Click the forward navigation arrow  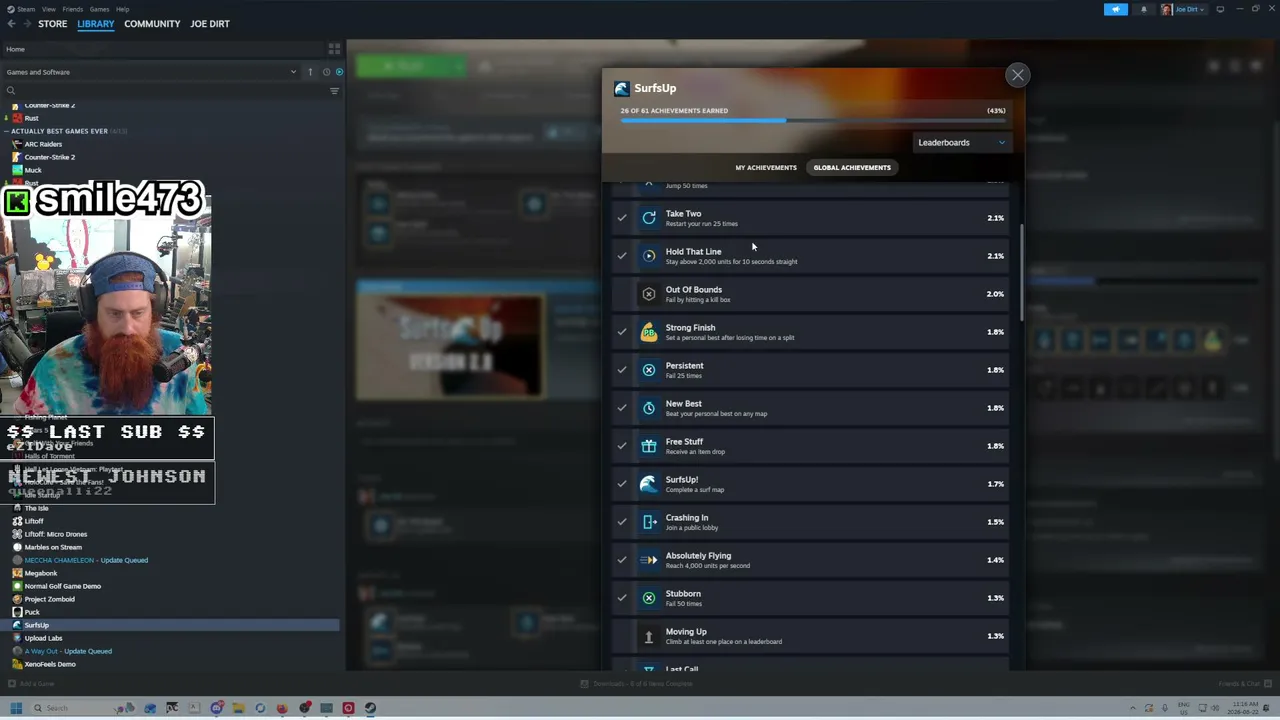click(x=26, y=24)
